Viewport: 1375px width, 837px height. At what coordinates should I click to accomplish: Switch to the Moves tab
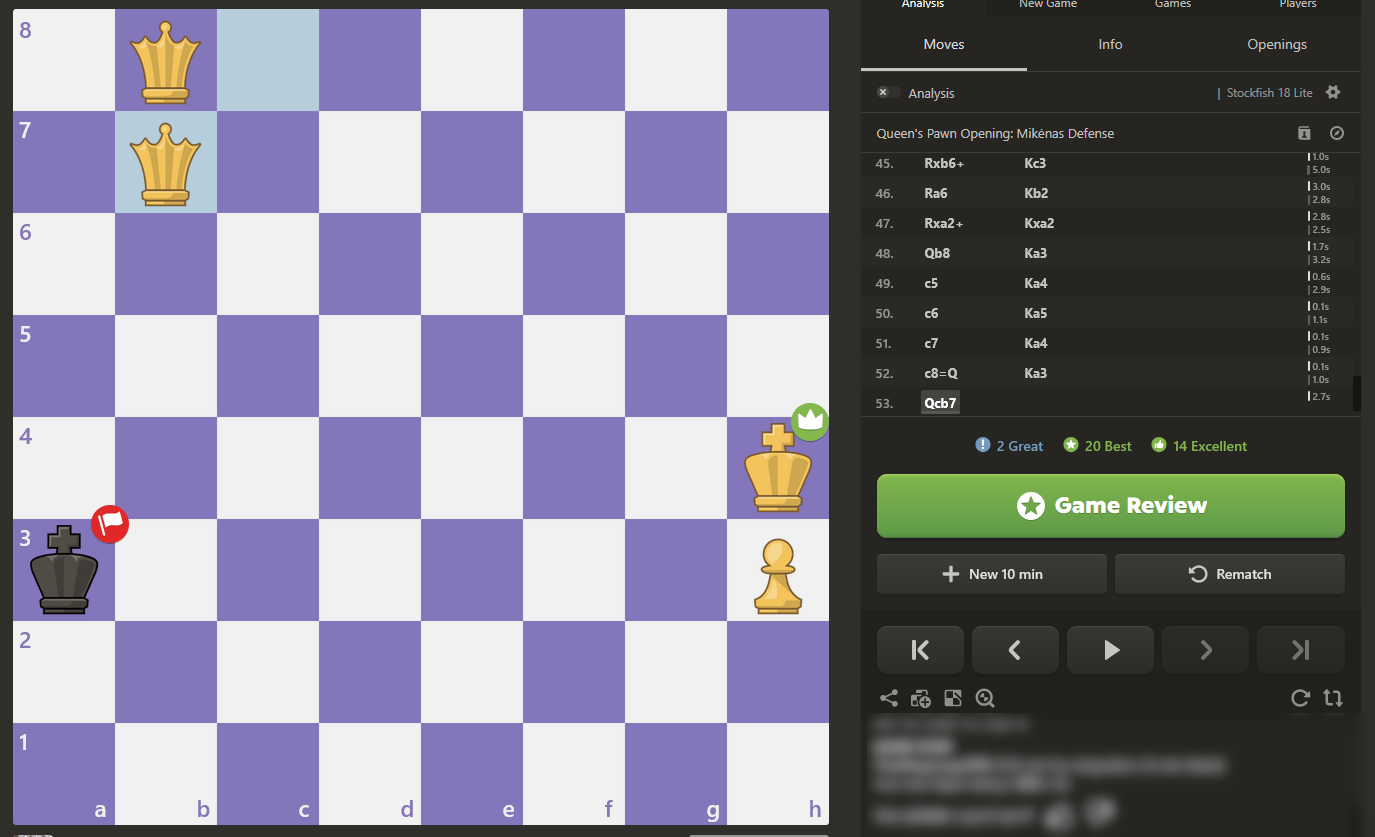(x=944, y=44)
